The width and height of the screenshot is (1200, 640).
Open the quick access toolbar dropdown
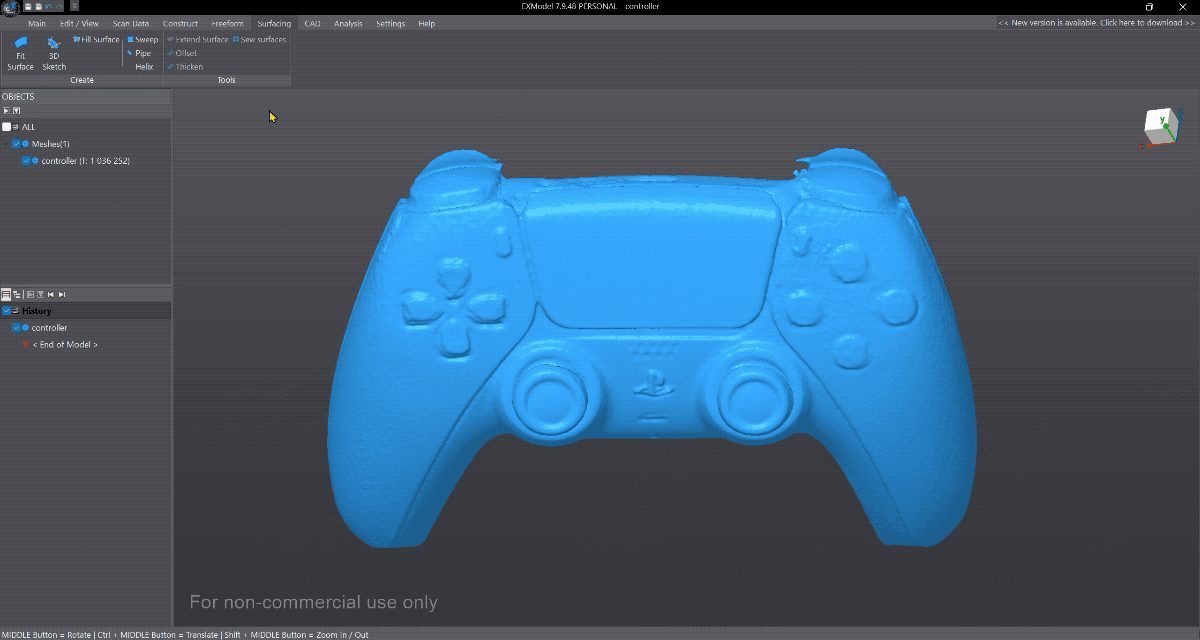coord(74,6)
